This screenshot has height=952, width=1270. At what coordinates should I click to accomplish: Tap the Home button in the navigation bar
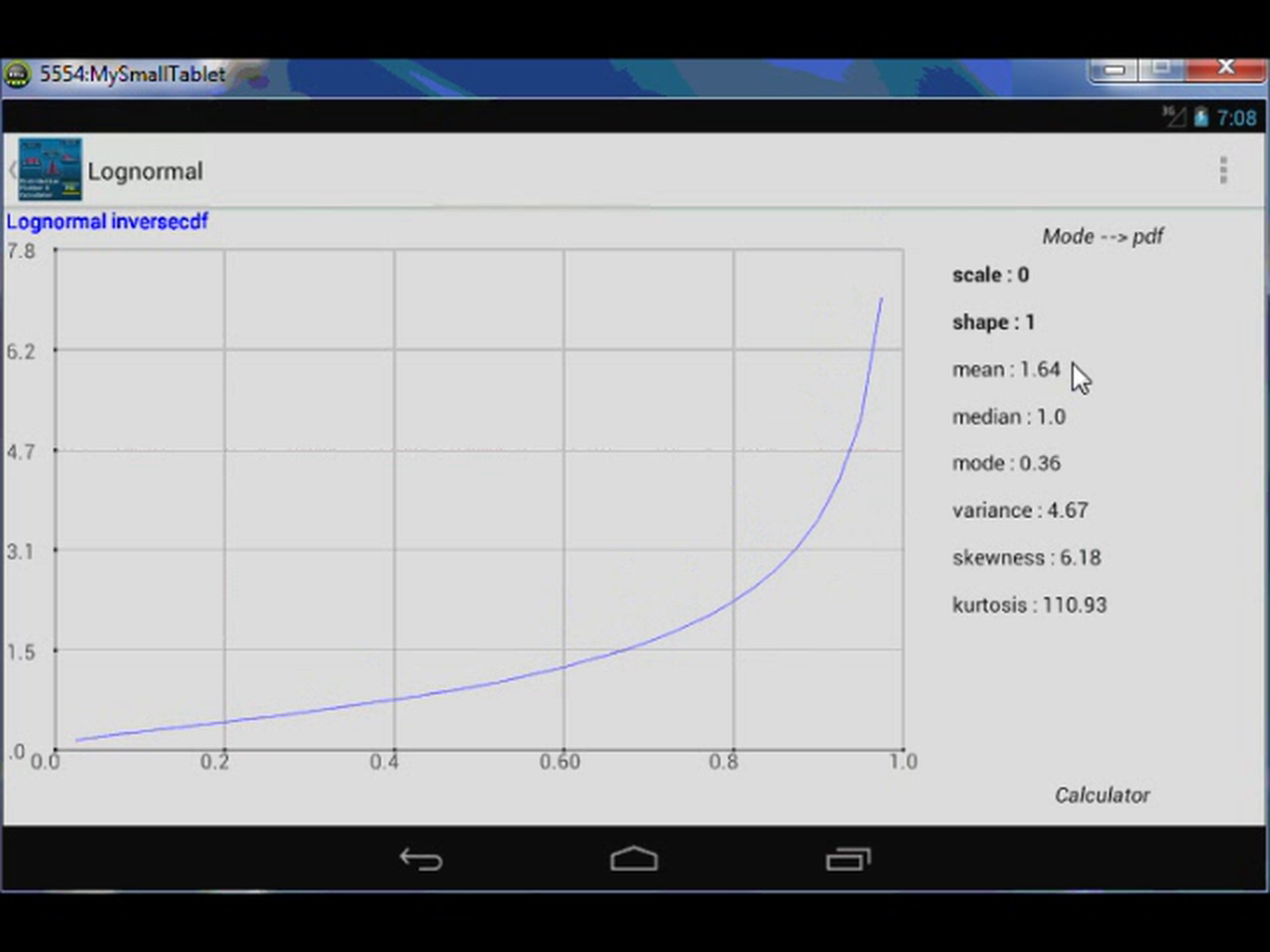[x=634, y=859]
